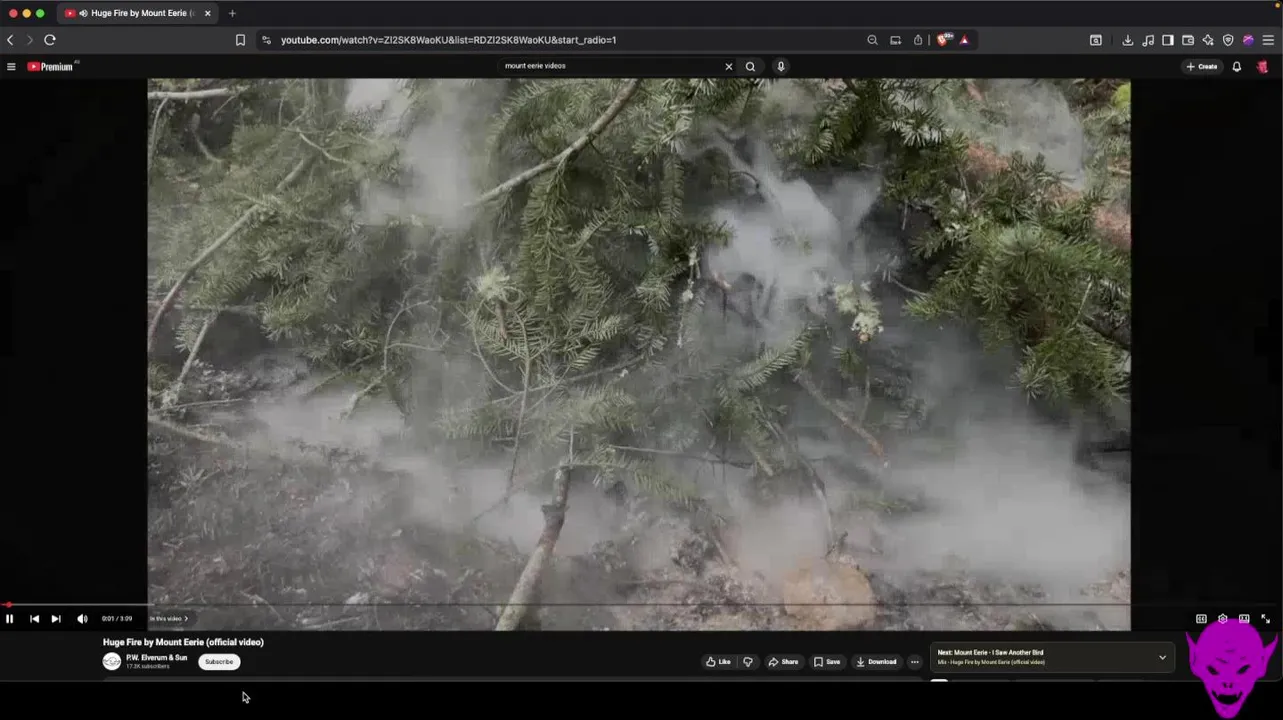Save video to playlist
The height and width of the screenshot is (720, 1283).
(x=827, y=662)
